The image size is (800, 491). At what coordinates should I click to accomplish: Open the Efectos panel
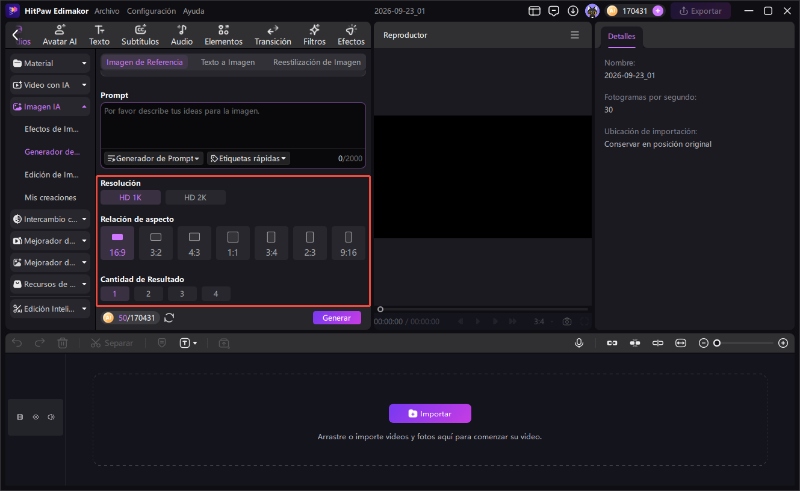click(x=351, y=35)
